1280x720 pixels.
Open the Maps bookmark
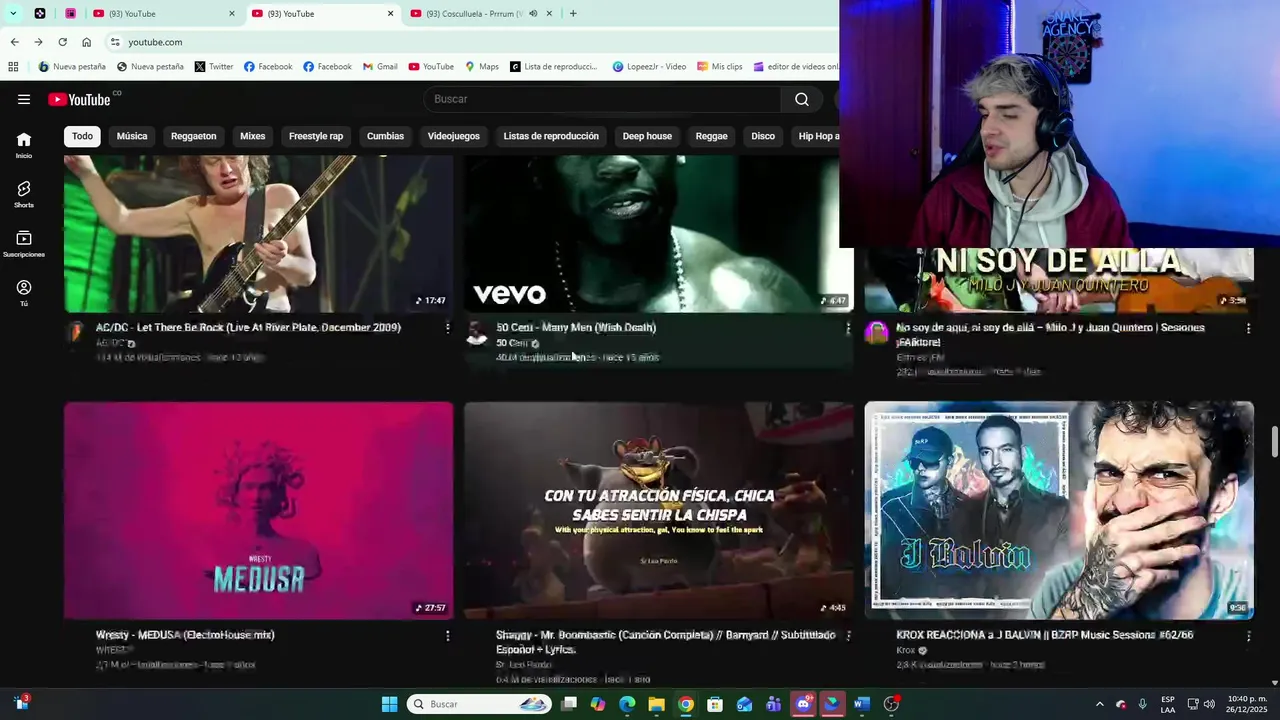point(482,67)
